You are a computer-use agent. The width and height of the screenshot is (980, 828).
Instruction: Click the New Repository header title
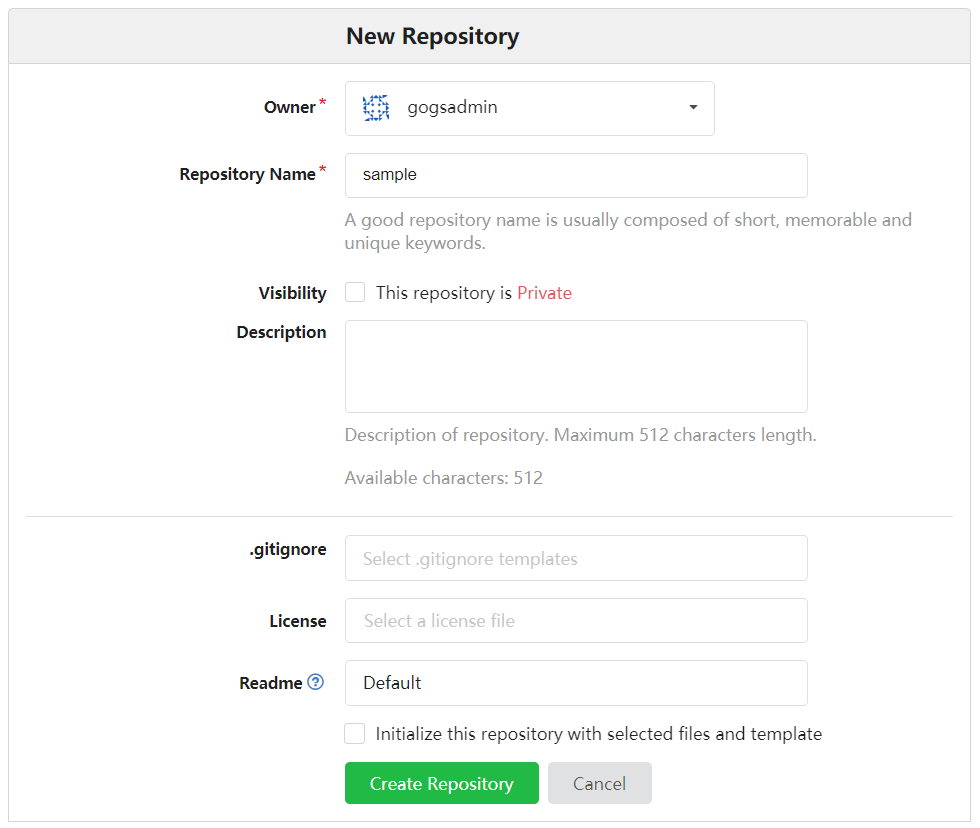click(432, 37)
